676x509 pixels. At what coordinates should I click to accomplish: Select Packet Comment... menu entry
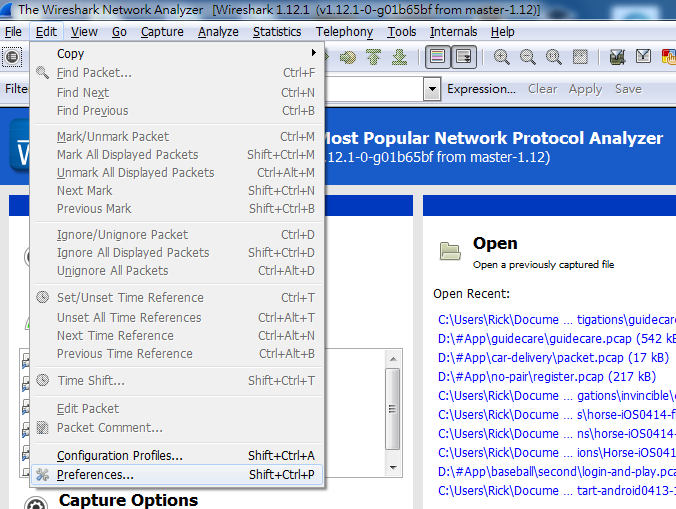coord(177,428)
